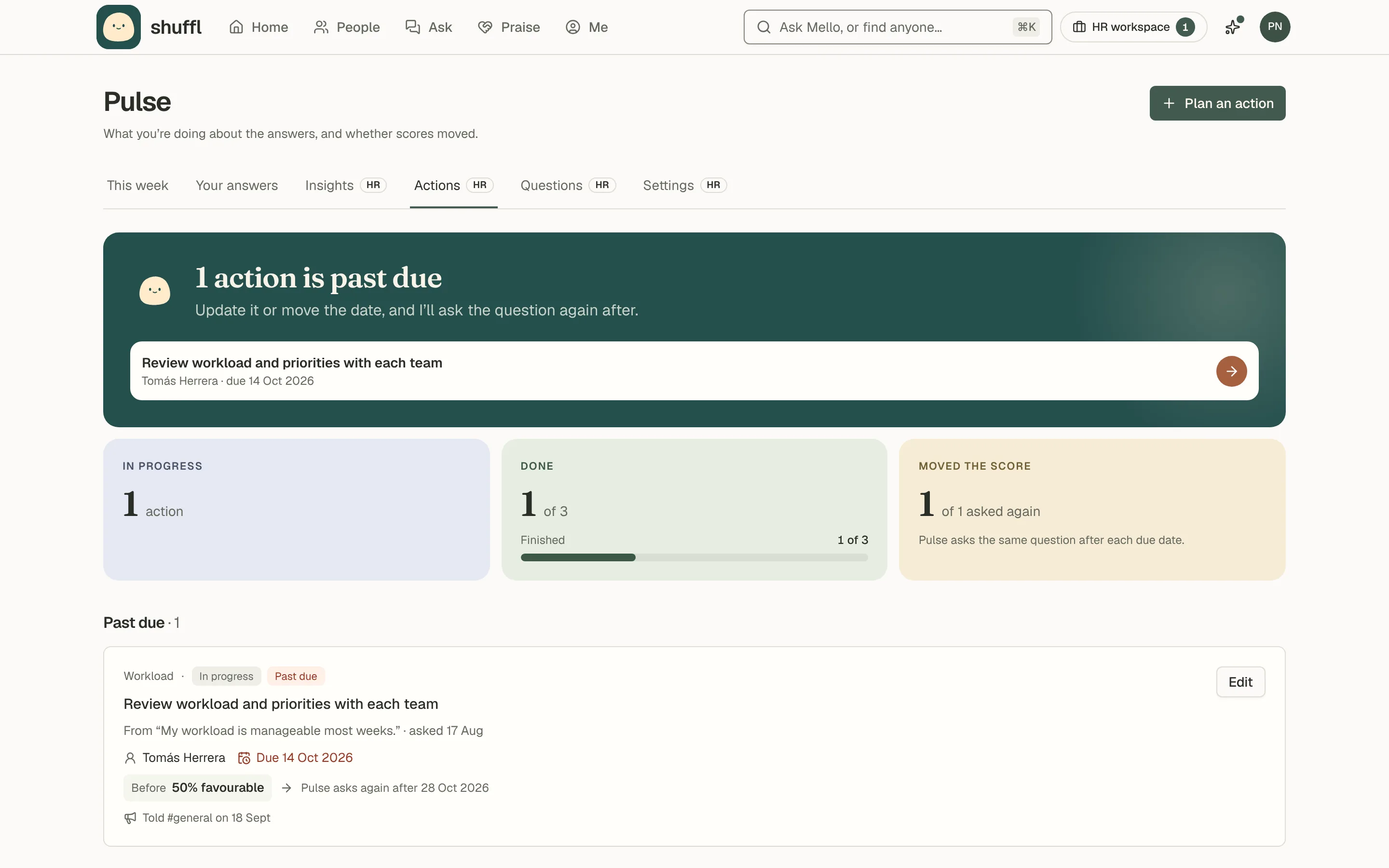Click the Due 14 Oct 2026 date

point(304,758)
